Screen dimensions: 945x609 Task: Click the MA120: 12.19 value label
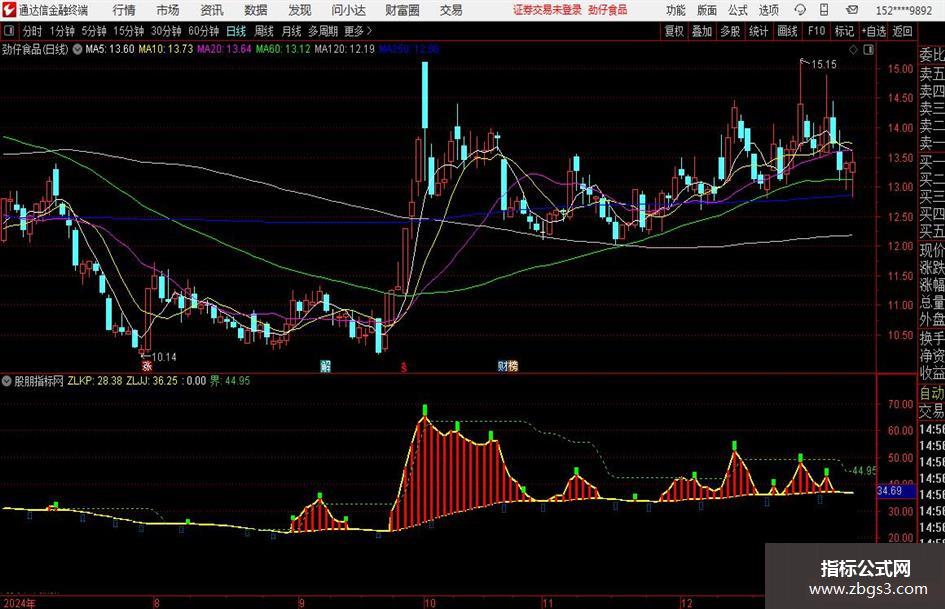tap(345, 49)
